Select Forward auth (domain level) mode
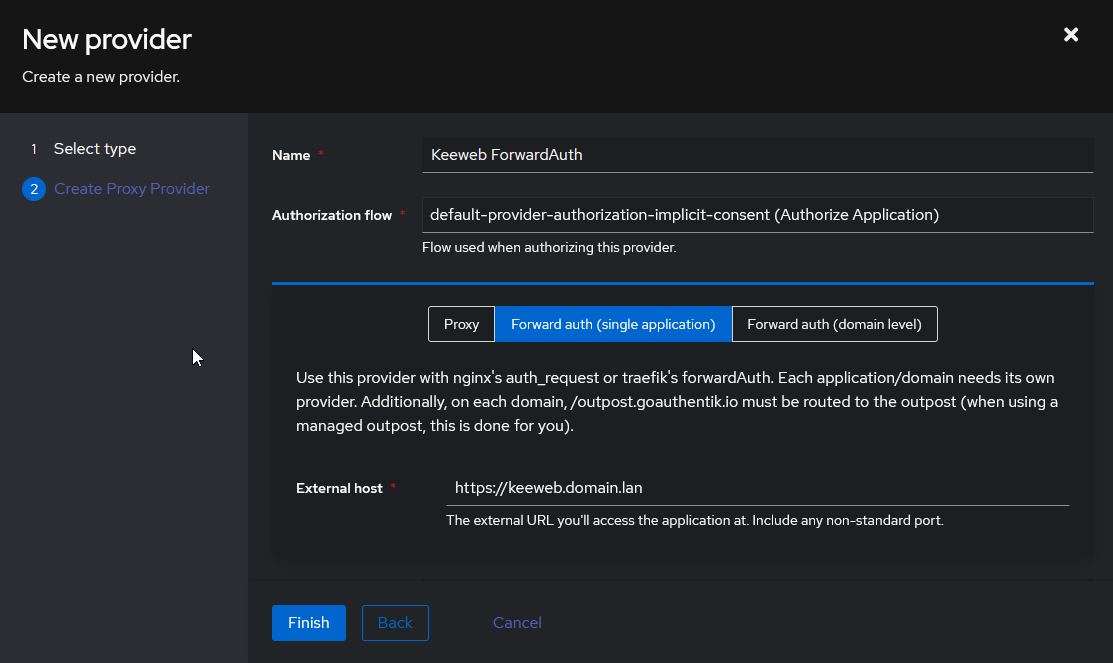Viewport: 1113px width, 663px height. (834, 324)
